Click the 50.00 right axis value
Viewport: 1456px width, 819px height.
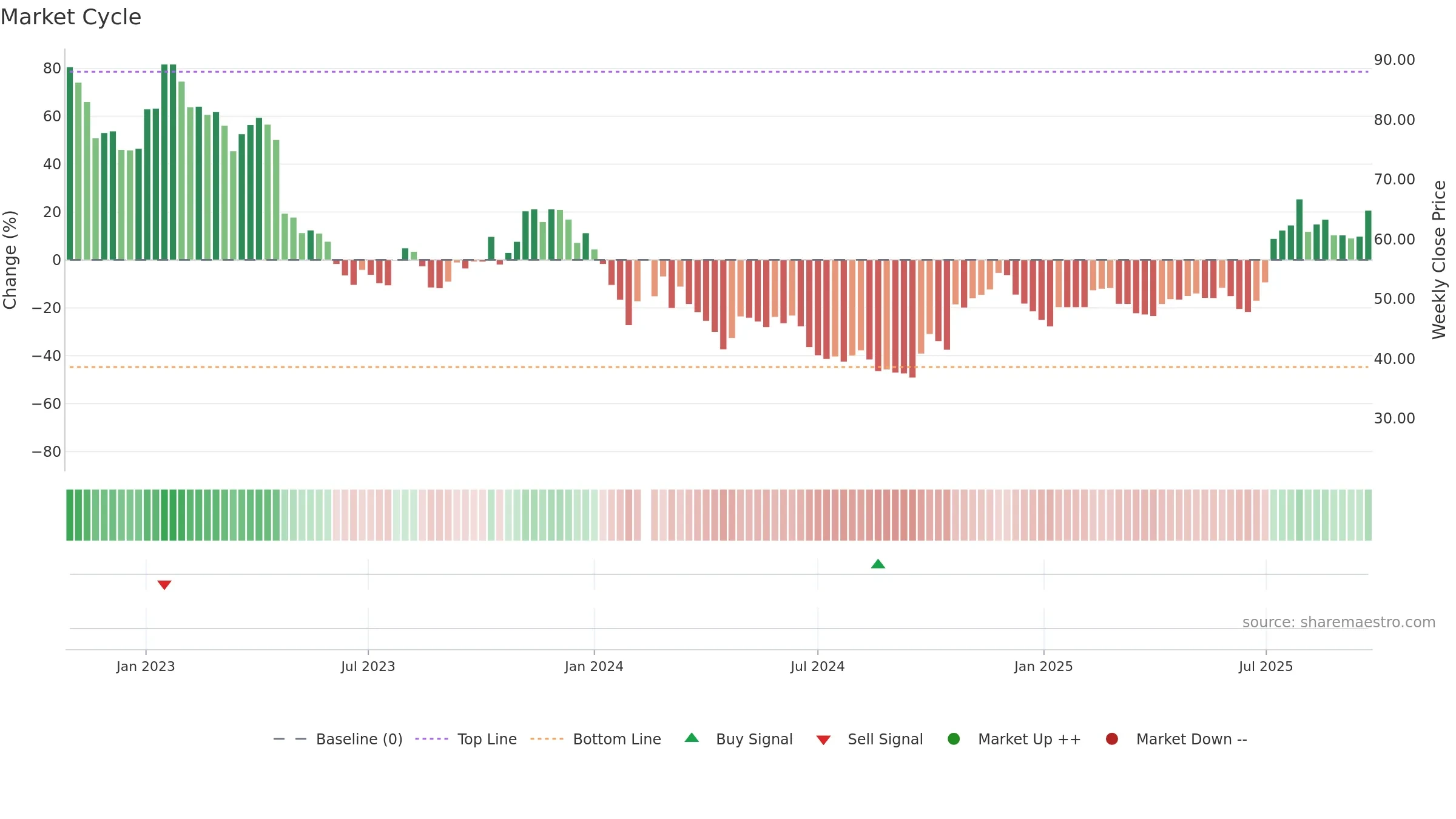tap(1394, 299)
